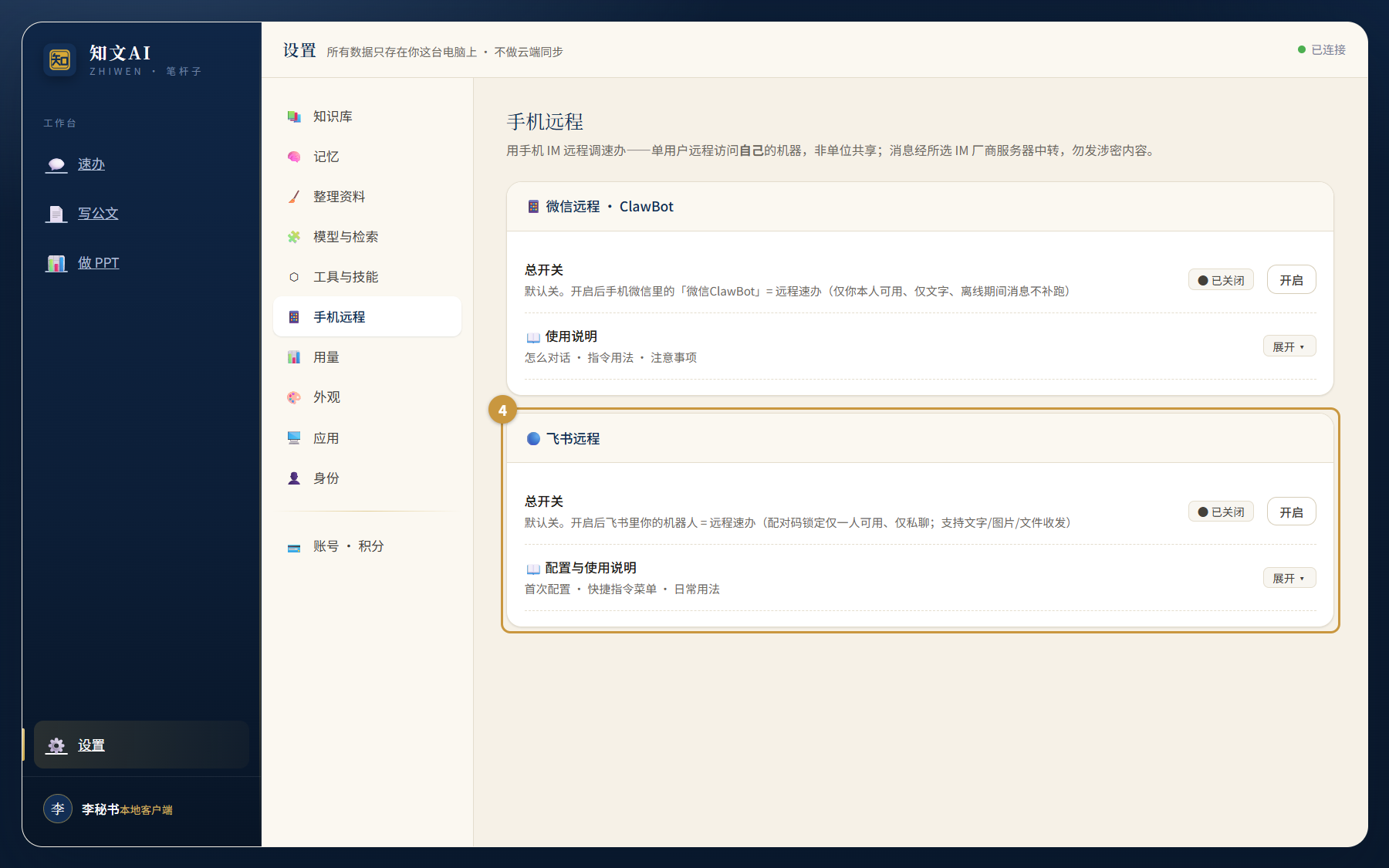This screenshot has height=868, width=1389.
Task: Click the 已连接 status text
Action: pyautogui.click(x=1328, y=49)
